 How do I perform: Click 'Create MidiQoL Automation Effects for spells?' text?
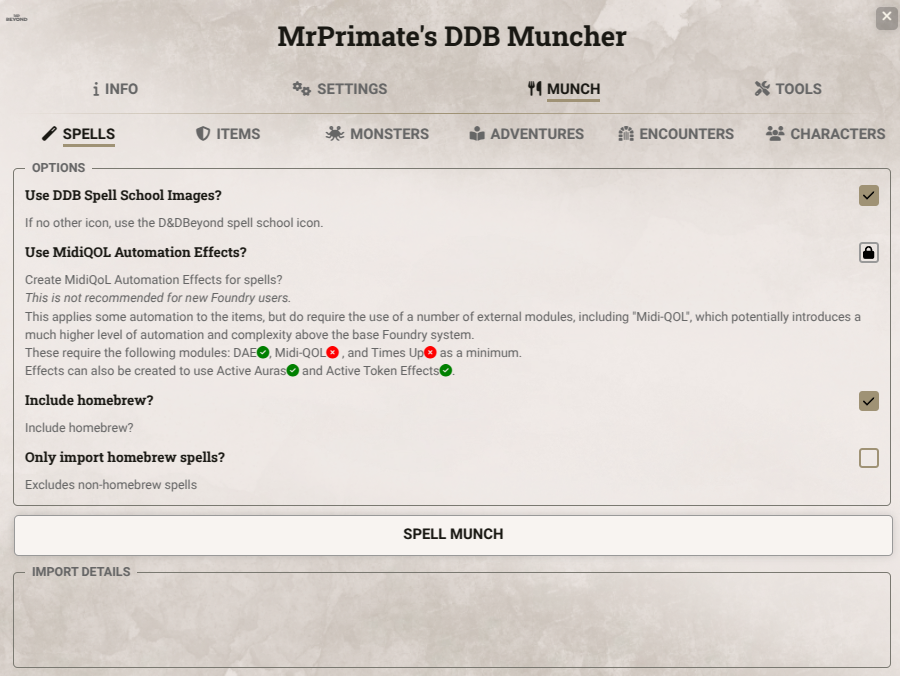tap(153, 279)
